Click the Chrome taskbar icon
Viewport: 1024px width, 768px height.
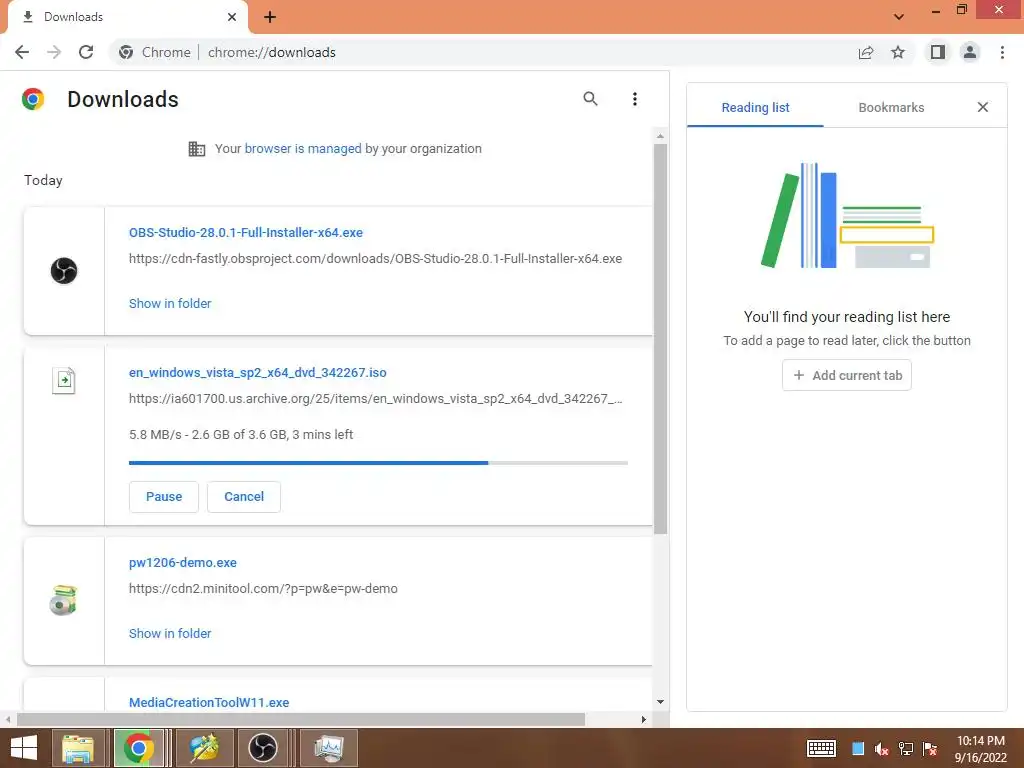[x=138, y=748]
